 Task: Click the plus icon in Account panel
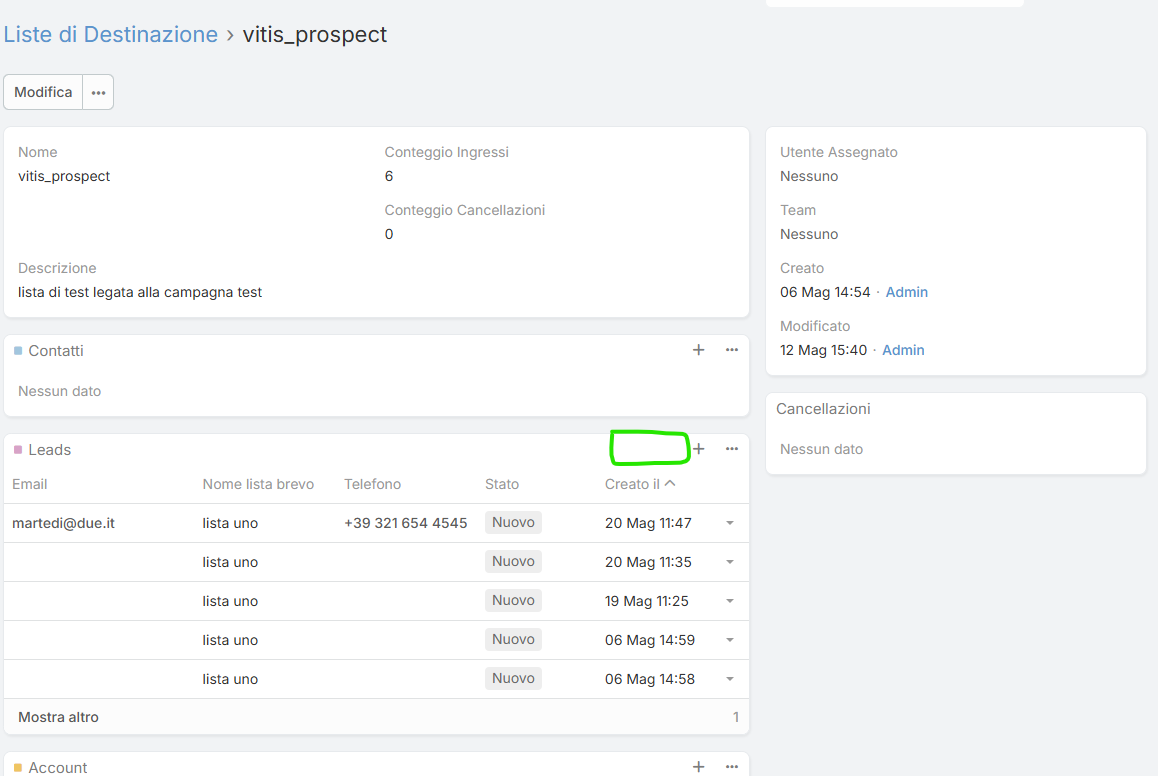[698, 766]
